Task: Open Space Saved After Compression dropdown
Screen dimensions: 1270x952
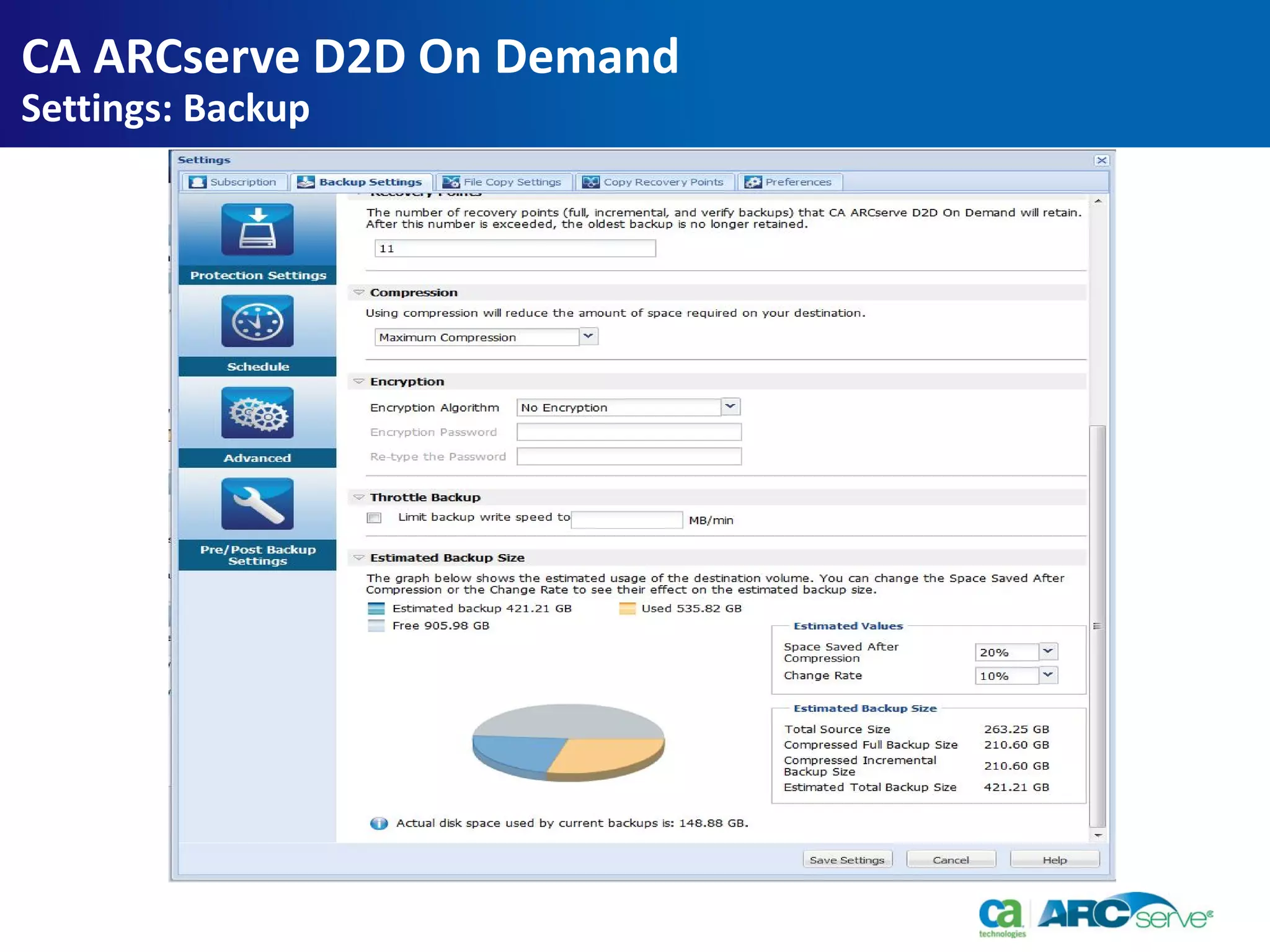Action: 1048,651
